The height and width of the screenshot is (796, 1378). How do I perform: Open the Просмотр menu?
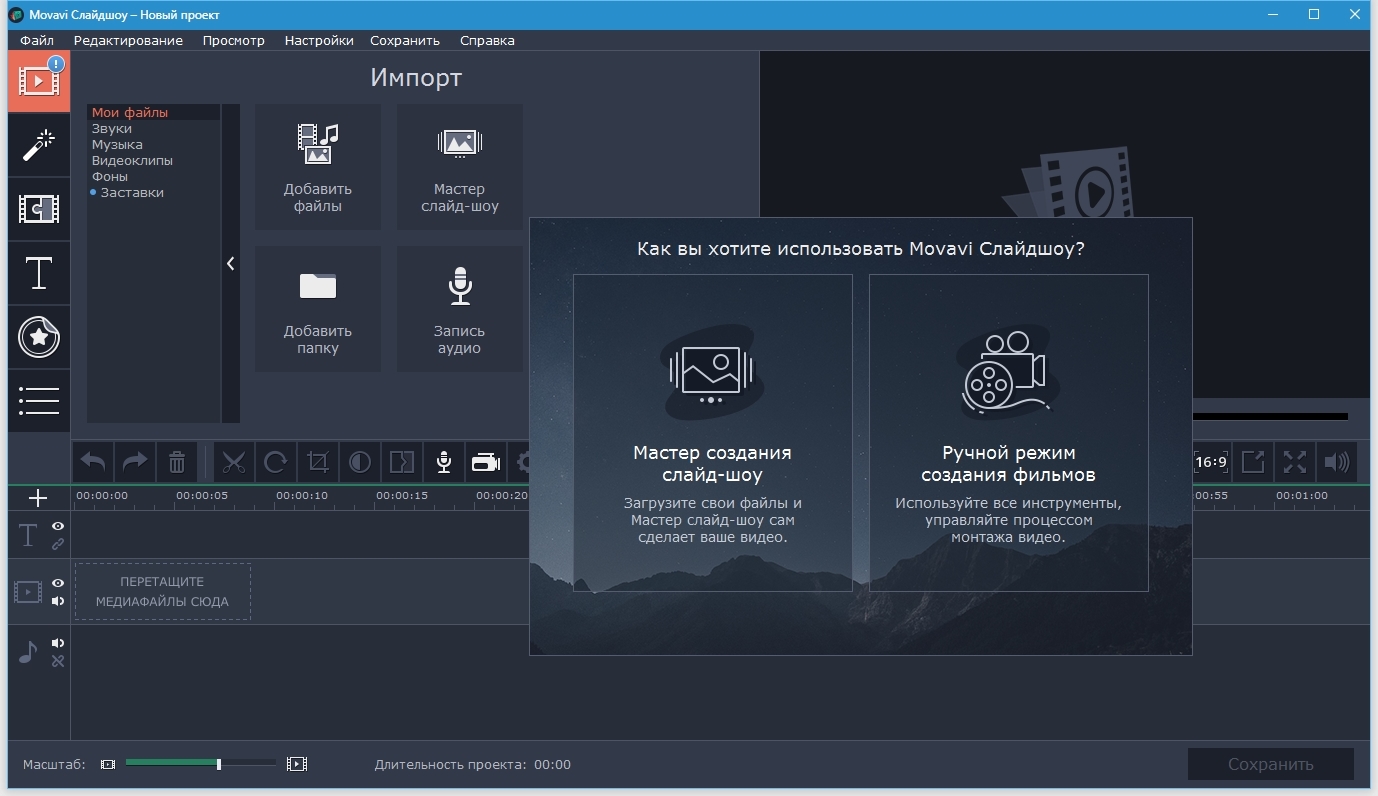(233, 41)
